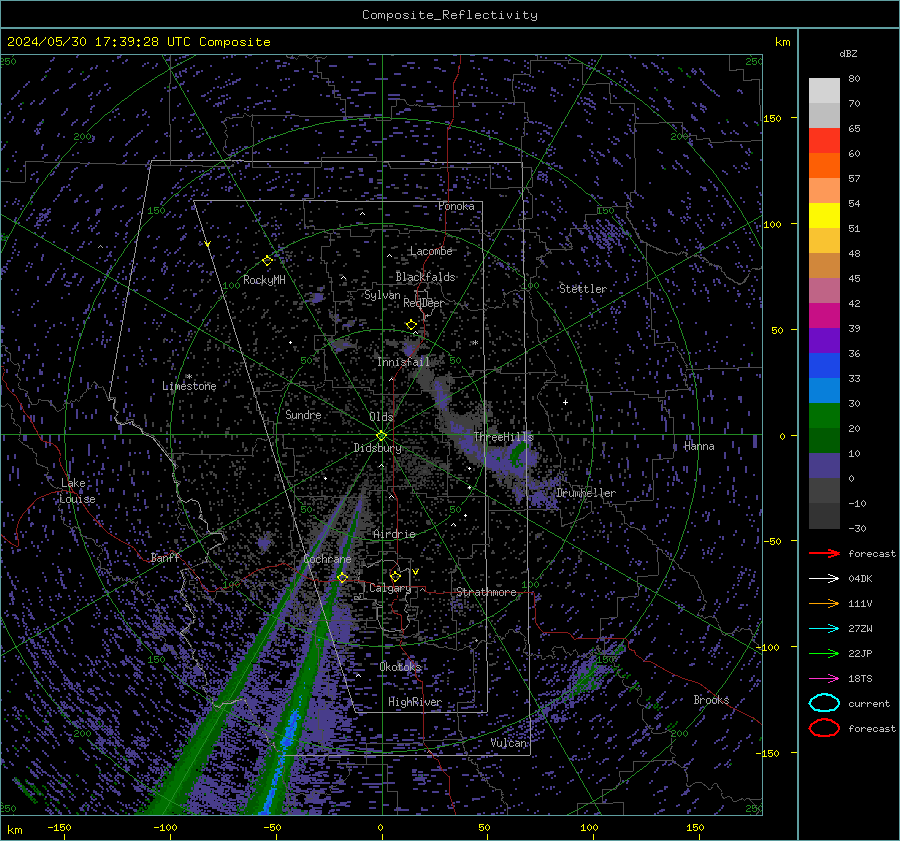Click the Okotoks city label
Image resolution: width=900 pixels, height=841 pixels.
(x=401, y=666)
